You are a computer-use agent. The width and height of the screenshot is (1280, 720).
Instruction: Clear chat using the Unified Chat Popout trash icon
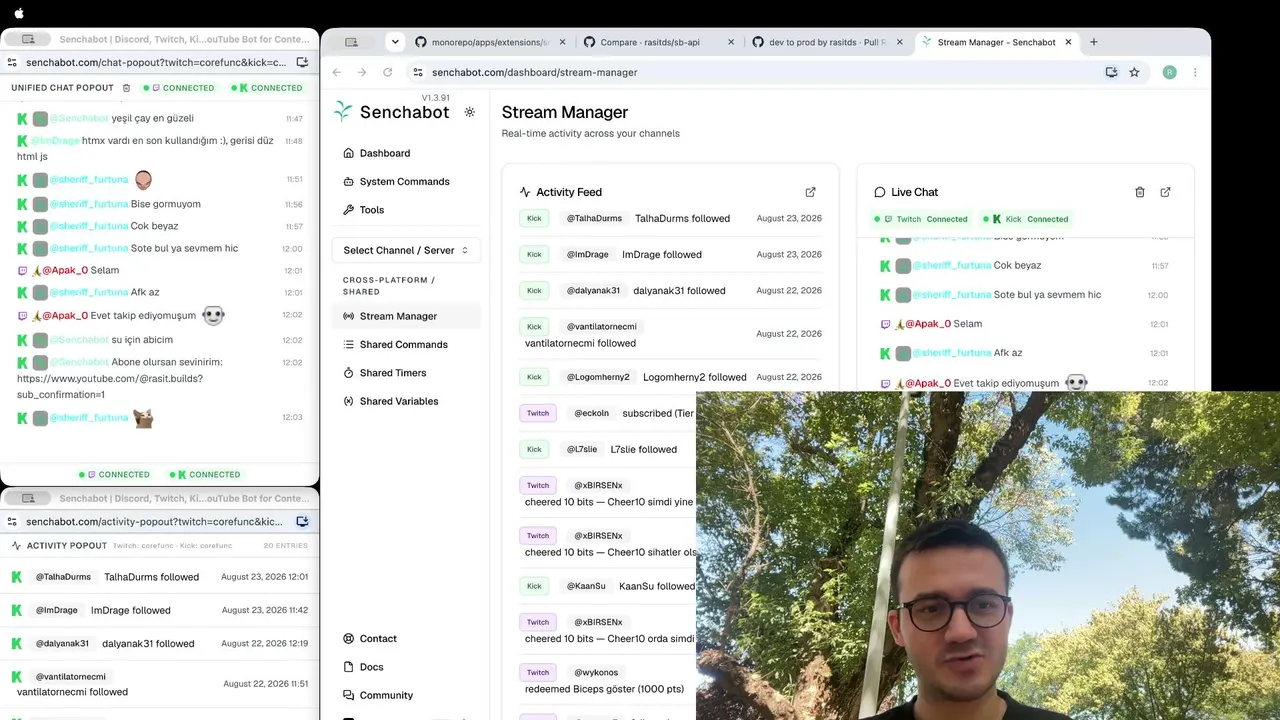[126, 88]
